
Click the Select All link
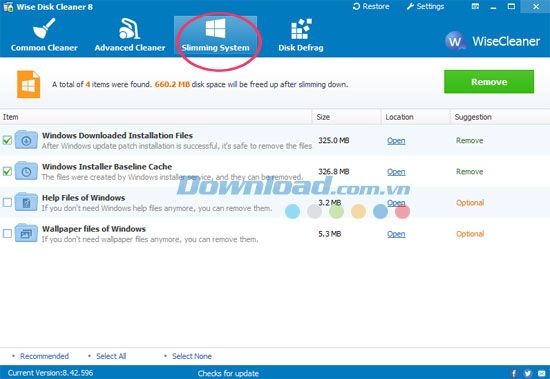[111, 356]
